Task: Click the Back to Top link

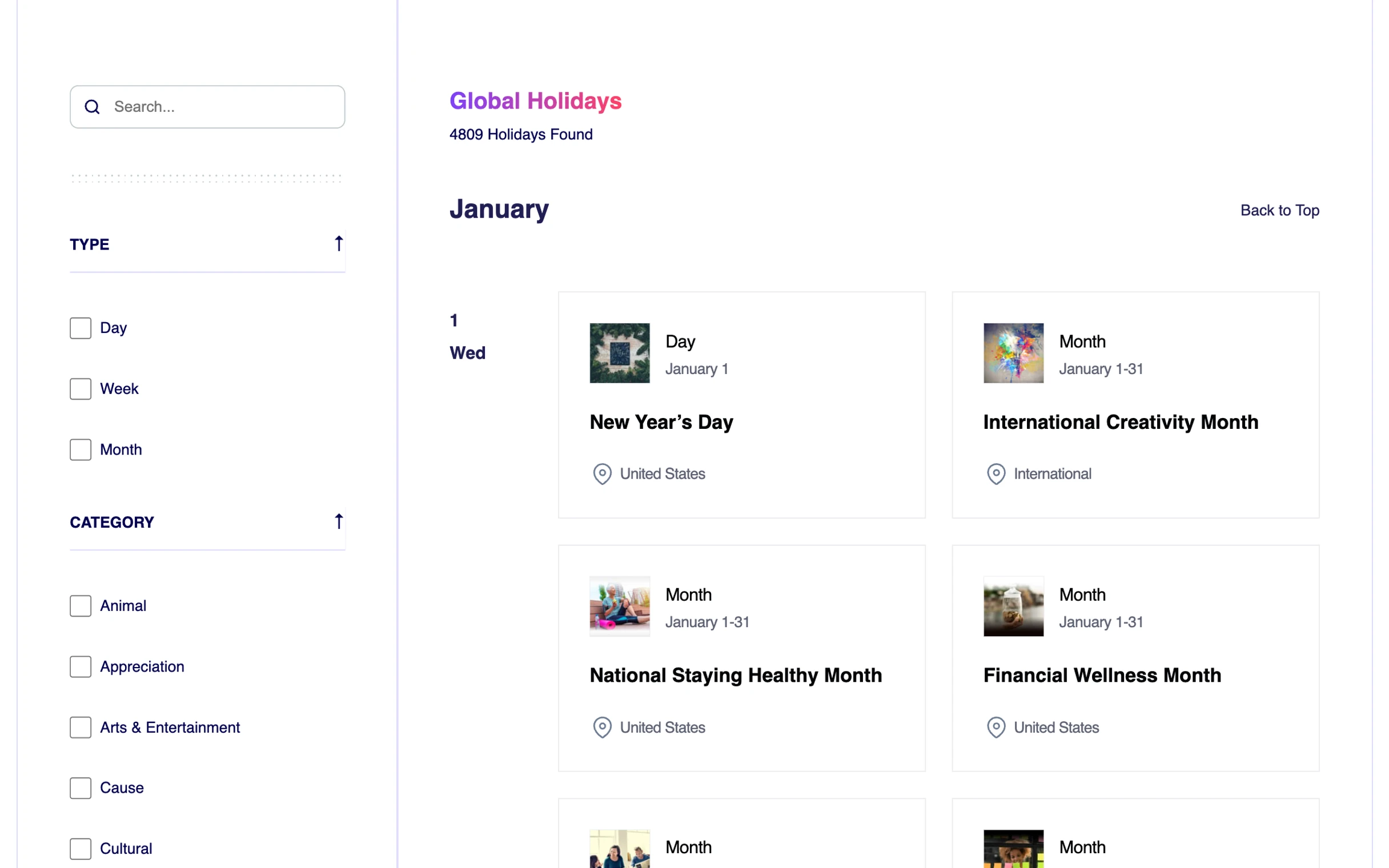Action: click(x=1280, y=210)
